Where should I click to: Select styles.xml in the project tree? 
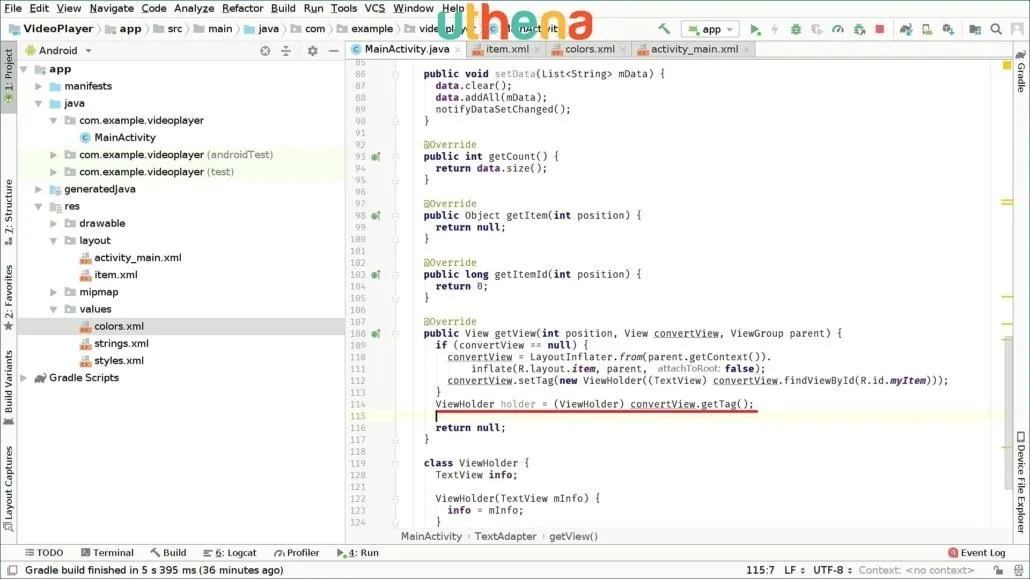pos(118,360)
